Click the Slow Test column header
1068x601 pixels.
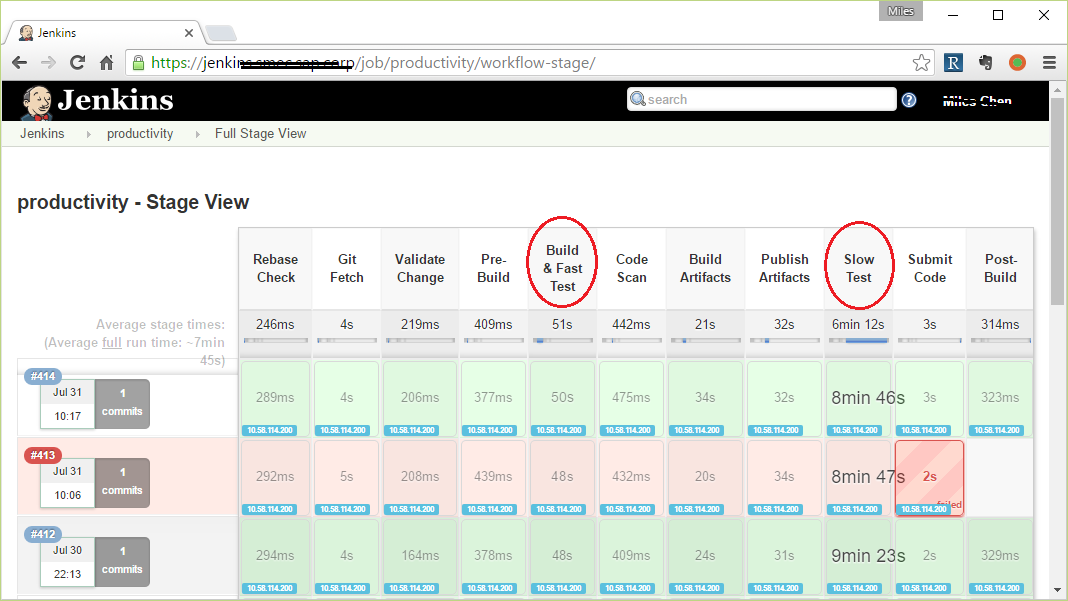point(858,268)
